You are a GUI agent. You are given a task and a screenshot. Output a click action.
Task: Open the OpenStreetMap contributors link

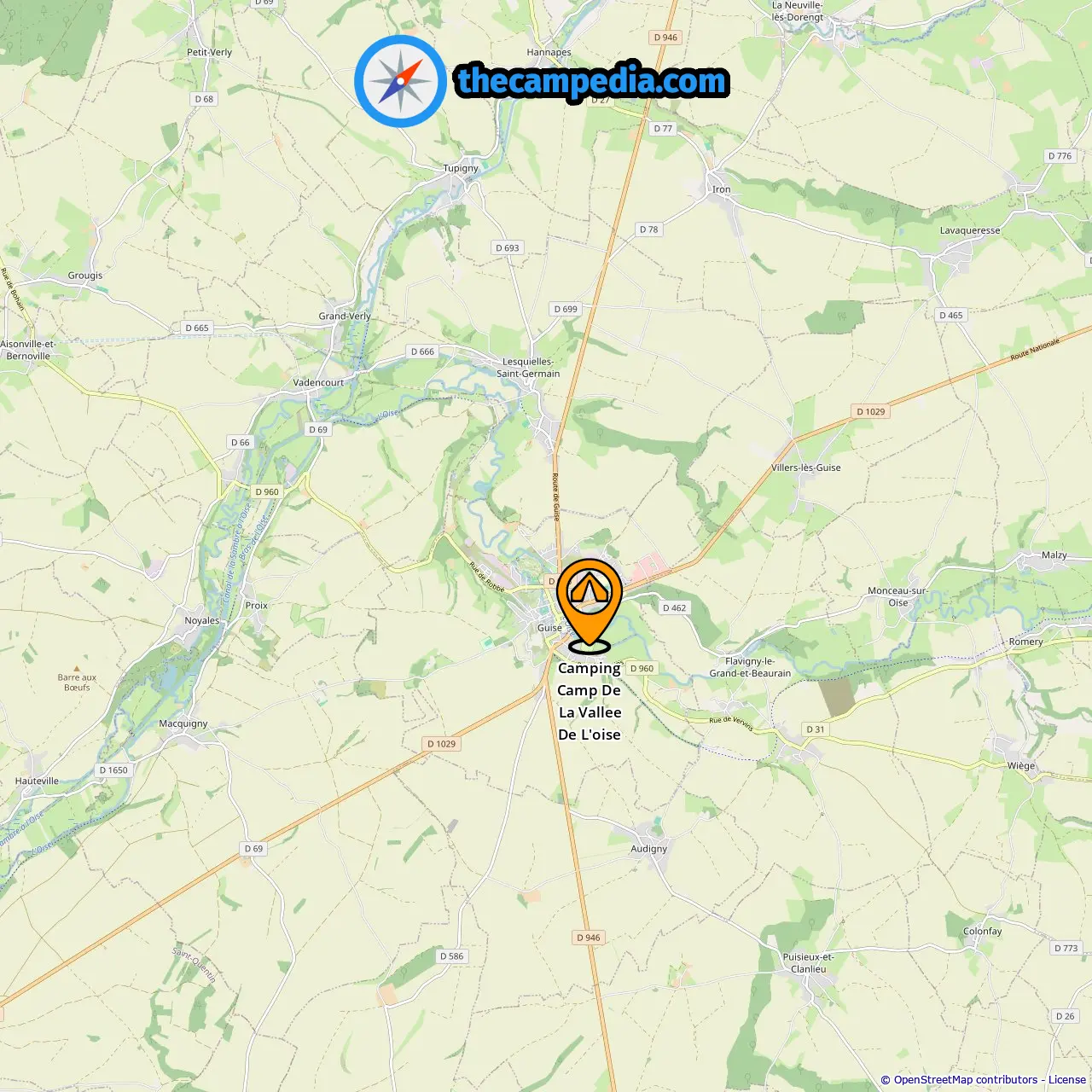tap(965, 1080)
